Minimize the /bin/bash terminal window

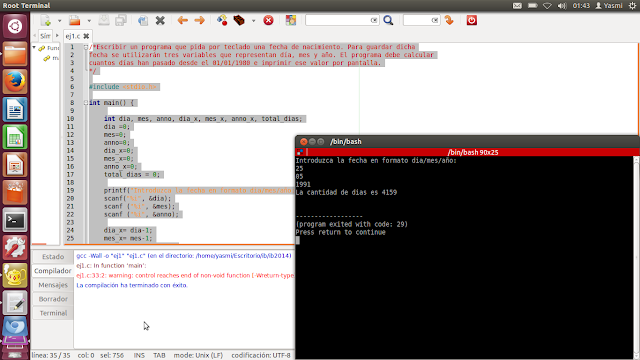click(312, 142)
